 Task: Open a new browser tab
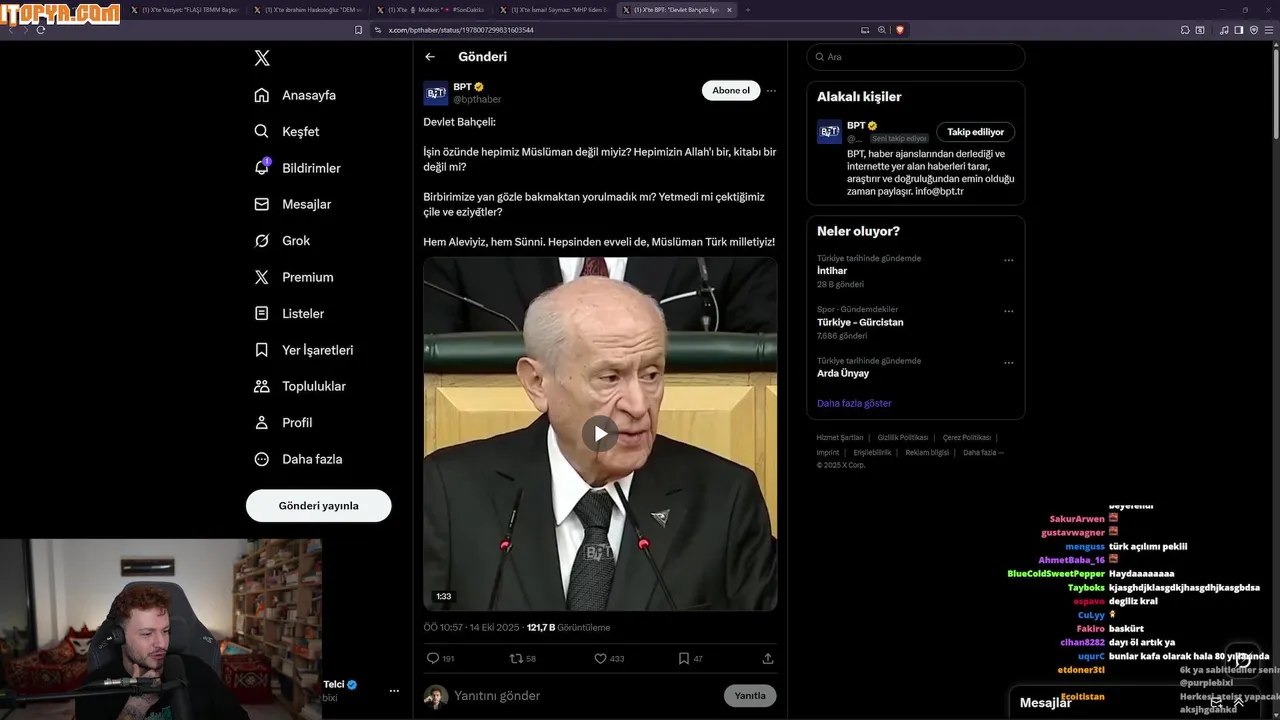(748, 10)
